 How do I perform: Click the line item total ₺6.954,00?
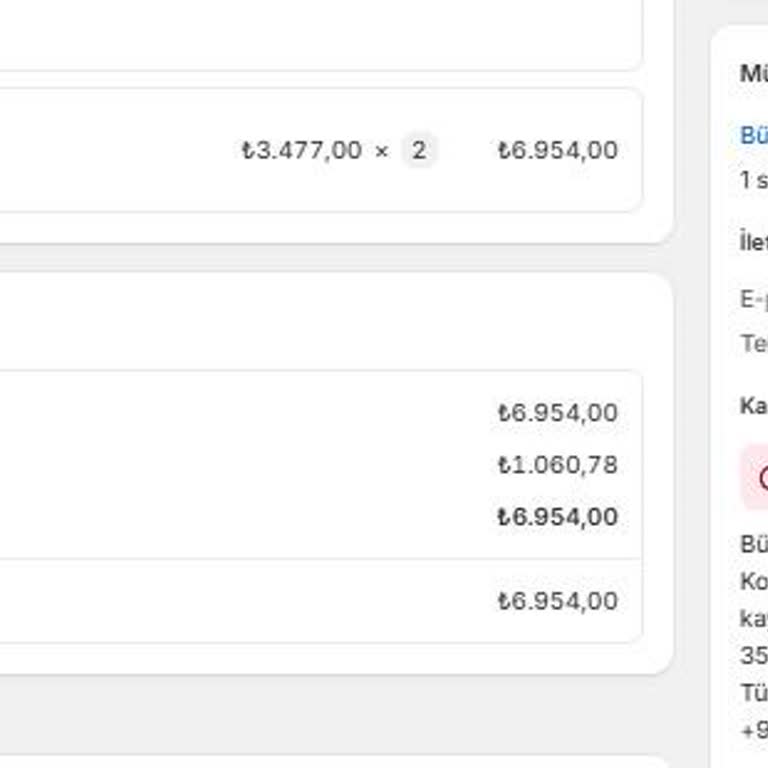[557, 151]
